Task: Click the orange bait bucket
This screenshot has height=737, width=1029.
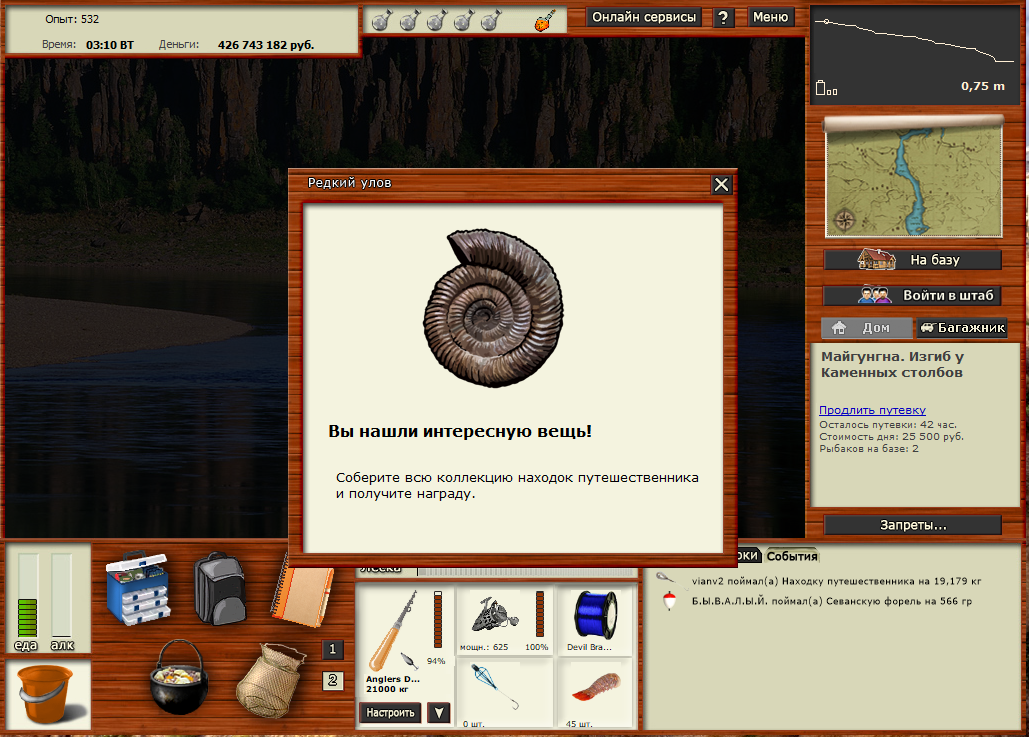Action: coord(49,696)
